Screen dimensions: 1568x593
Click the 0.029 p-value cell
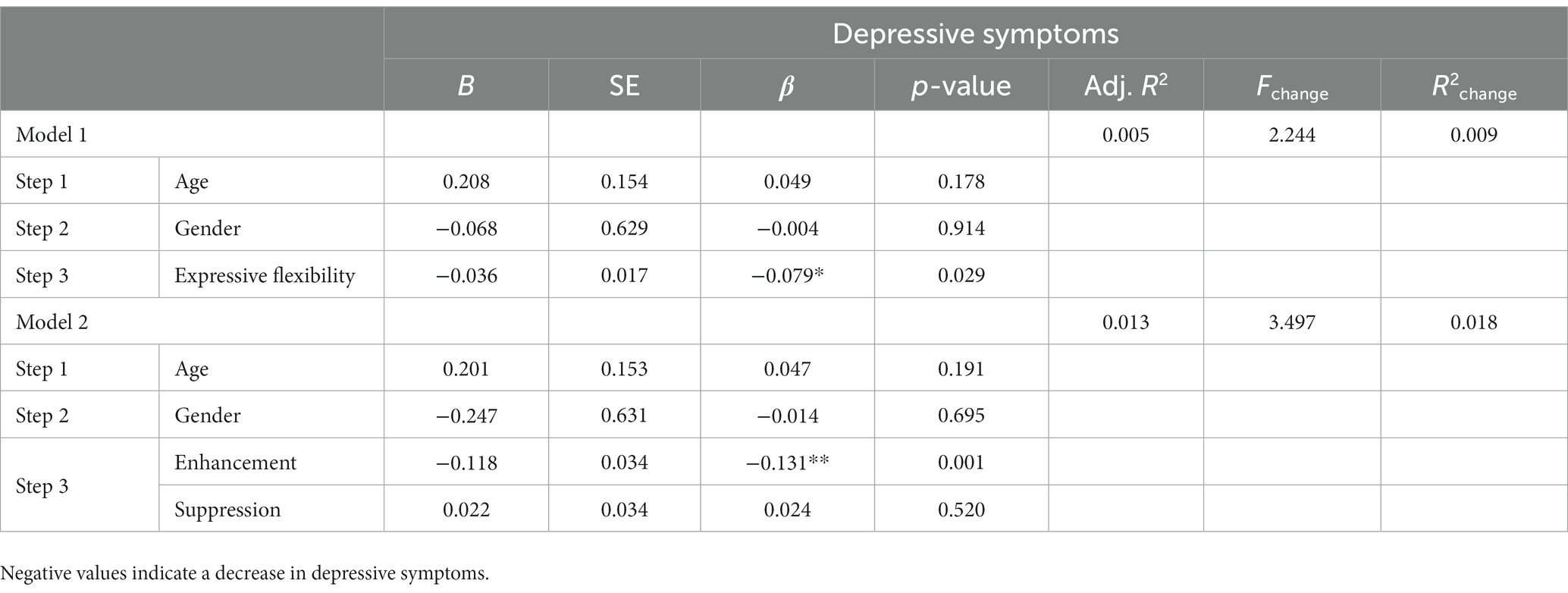point(961,275)
